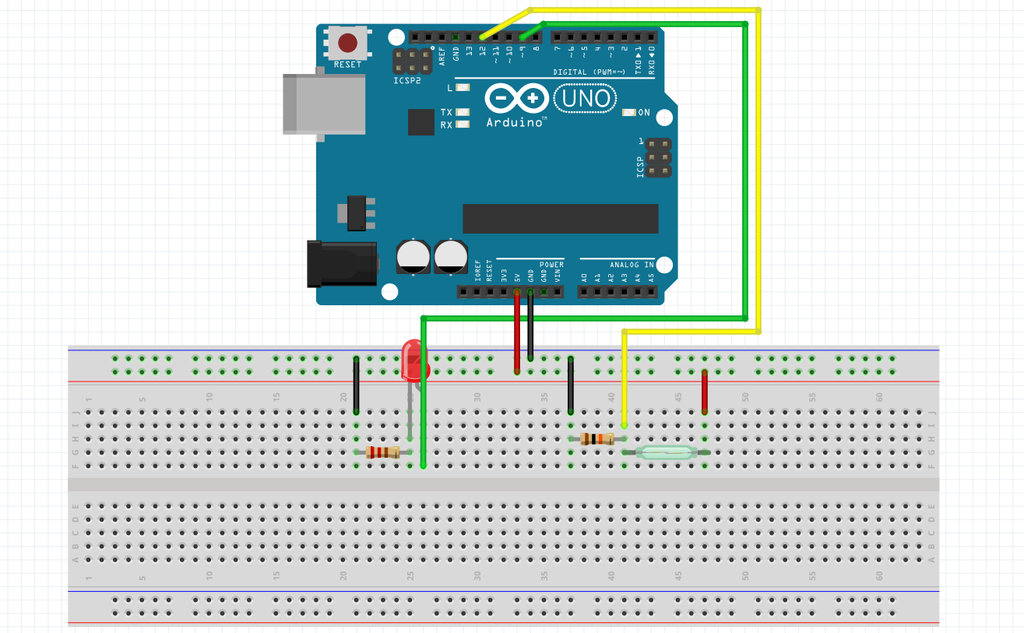Select the green wire from pin 9
Image resolution: width=1024 pixels, height=633 pixels.
[744, 170]
